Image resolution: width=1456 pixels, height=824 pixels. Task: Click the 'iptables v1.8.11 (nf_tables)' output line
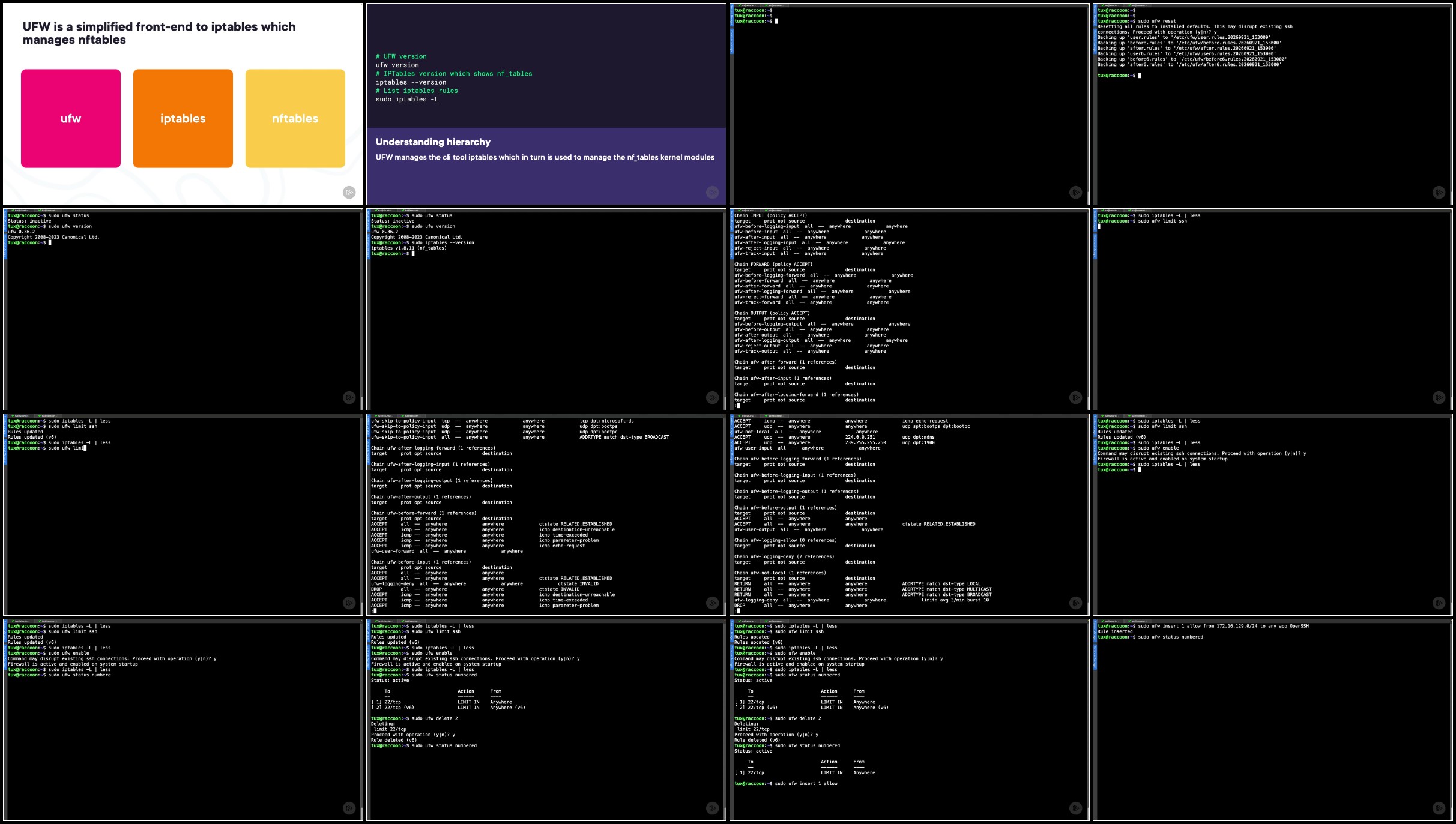pos(409,248)
